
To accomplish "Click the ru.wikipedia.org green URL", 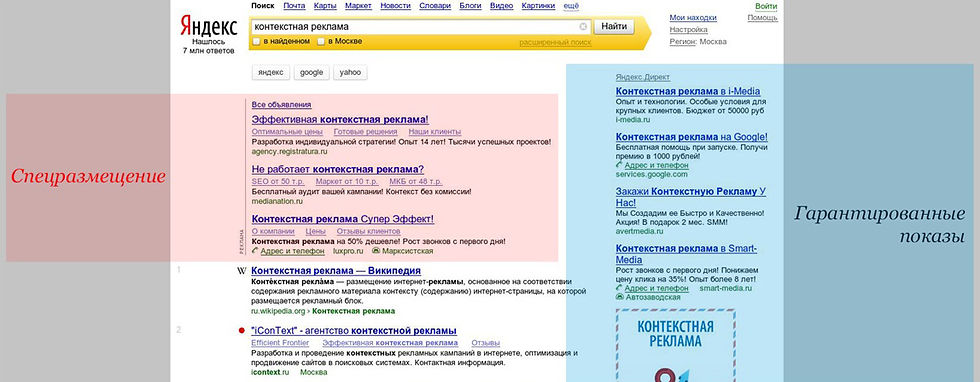I will (x=278, y=311).
